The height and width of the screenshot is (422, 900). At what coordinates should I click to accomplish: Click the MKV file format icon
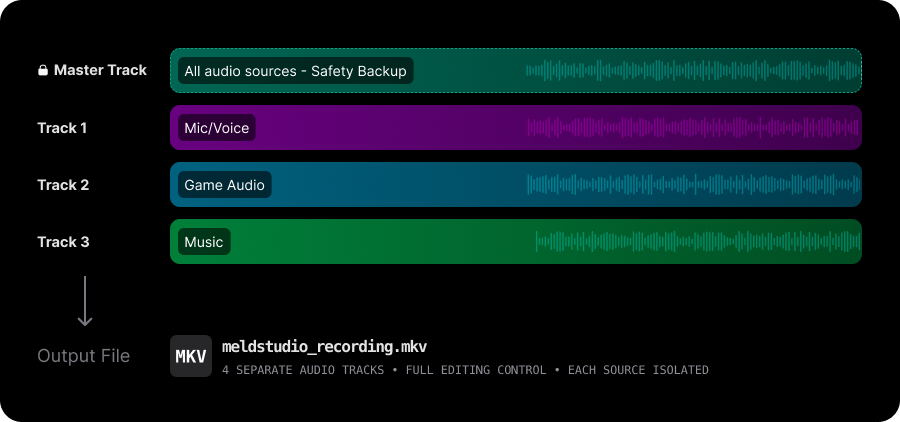pyautogui.click(x=191, y=356)
